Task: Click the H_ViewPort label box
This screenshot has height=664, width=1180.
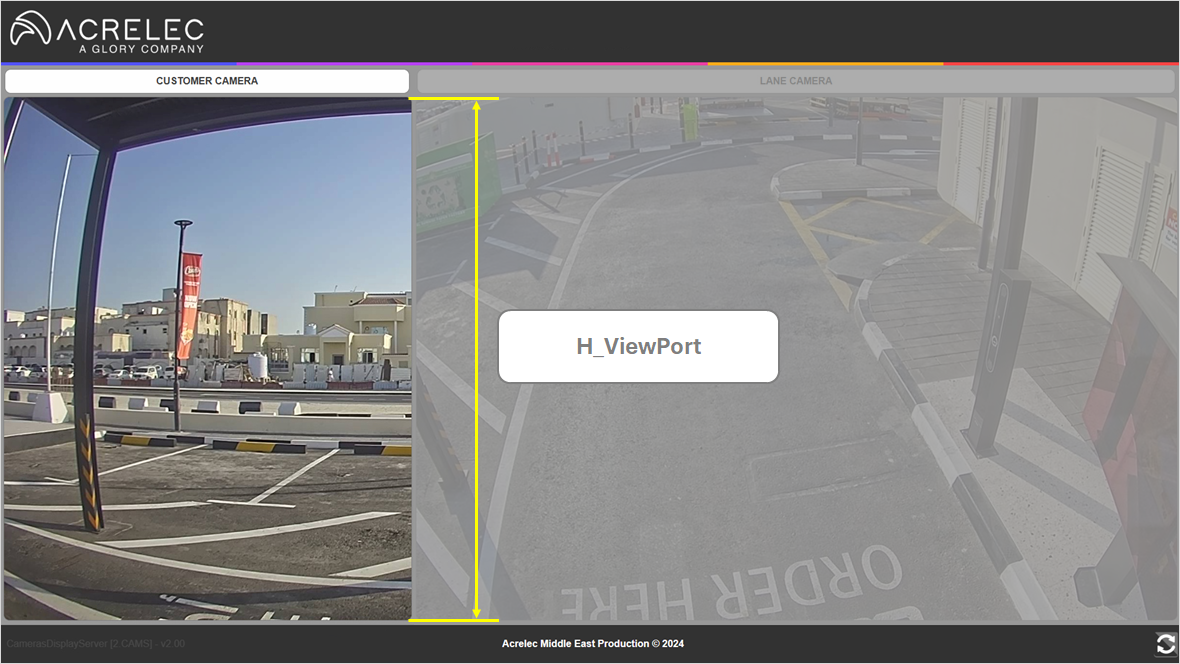Action: [638, 346]
